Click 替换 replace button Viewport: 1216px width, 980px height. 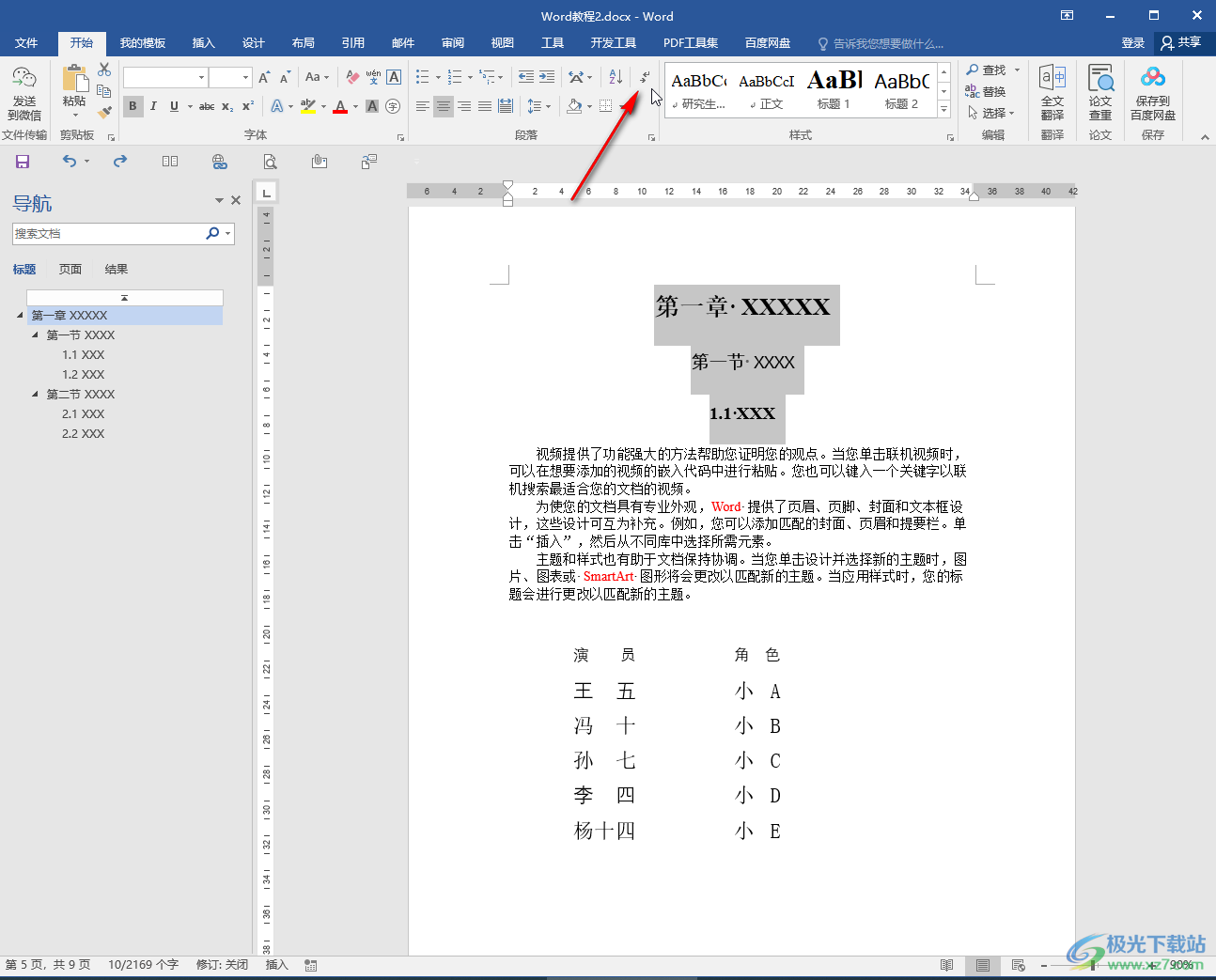[x=986, y=91]
